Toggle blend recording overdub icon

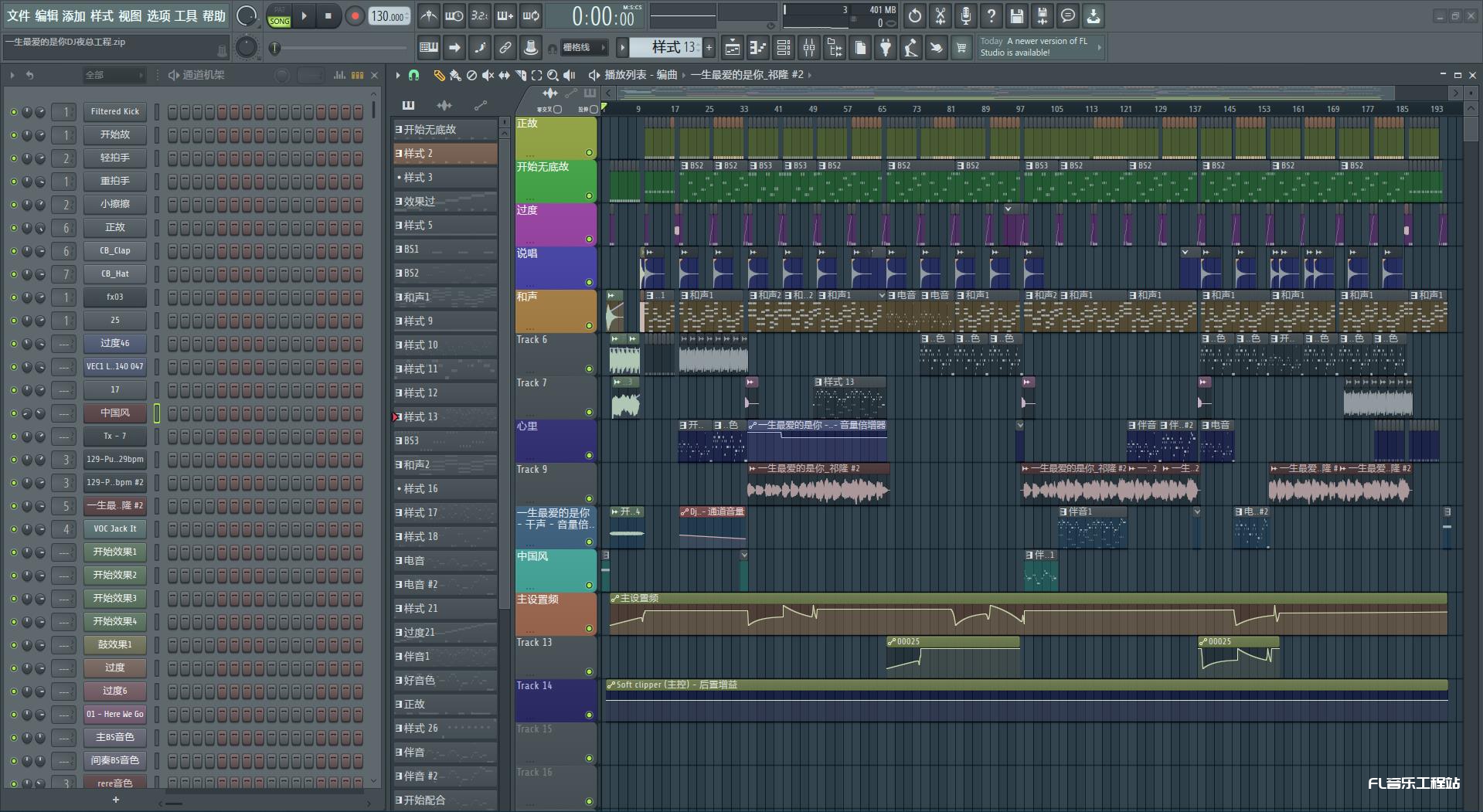coord(505,15)
